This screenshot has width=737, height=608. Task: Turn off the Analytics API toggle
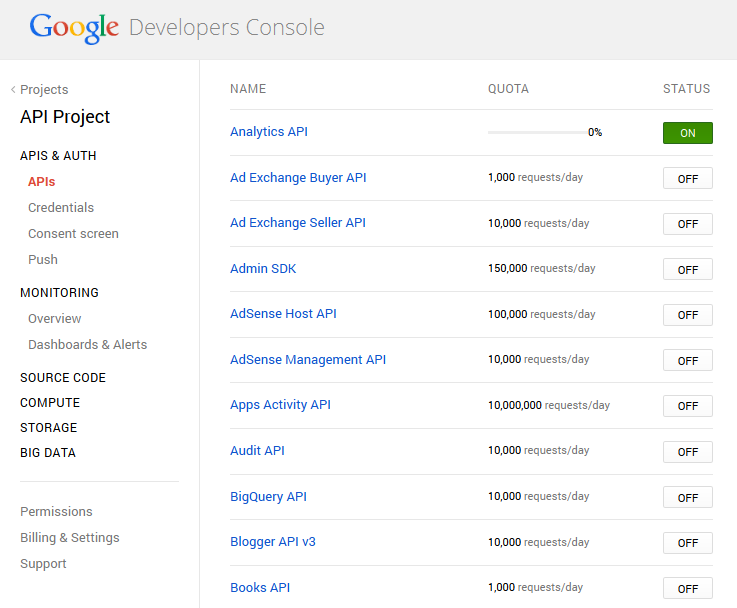pyautogui.click(x=688, y=133)
